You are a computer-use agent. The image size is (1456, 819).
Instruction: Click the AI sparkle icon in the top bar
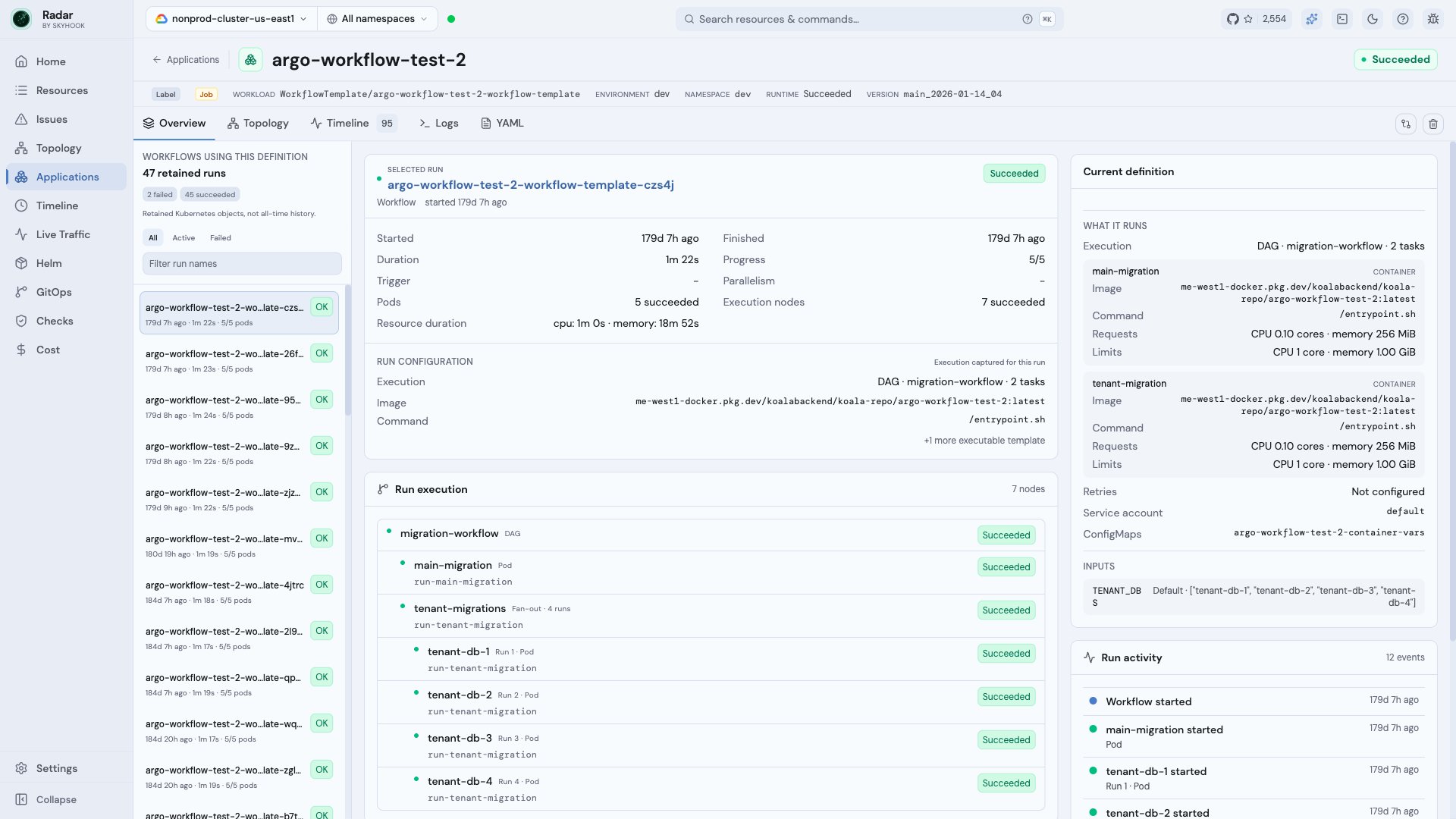(x=1312, y=19)
